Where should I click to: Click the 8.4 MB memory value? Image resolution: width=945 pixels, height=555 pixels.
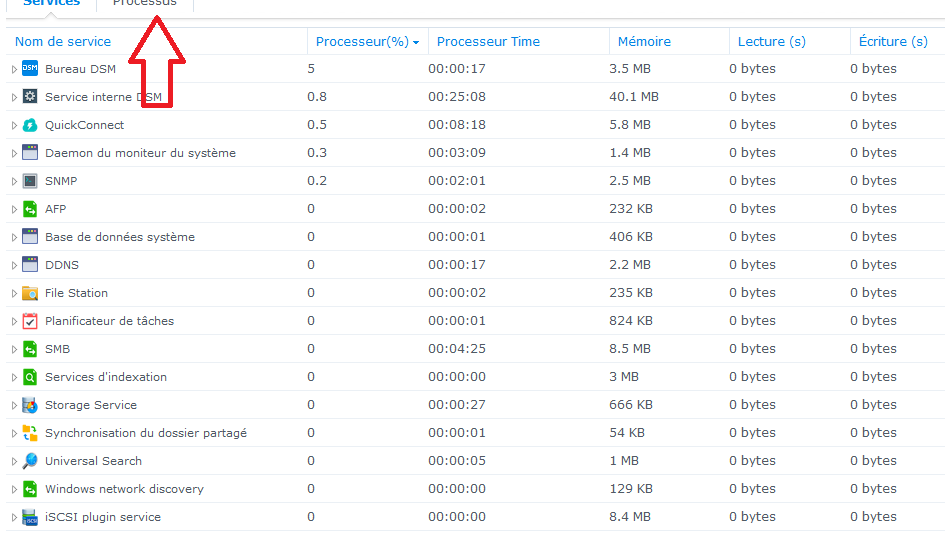point(630,516)
